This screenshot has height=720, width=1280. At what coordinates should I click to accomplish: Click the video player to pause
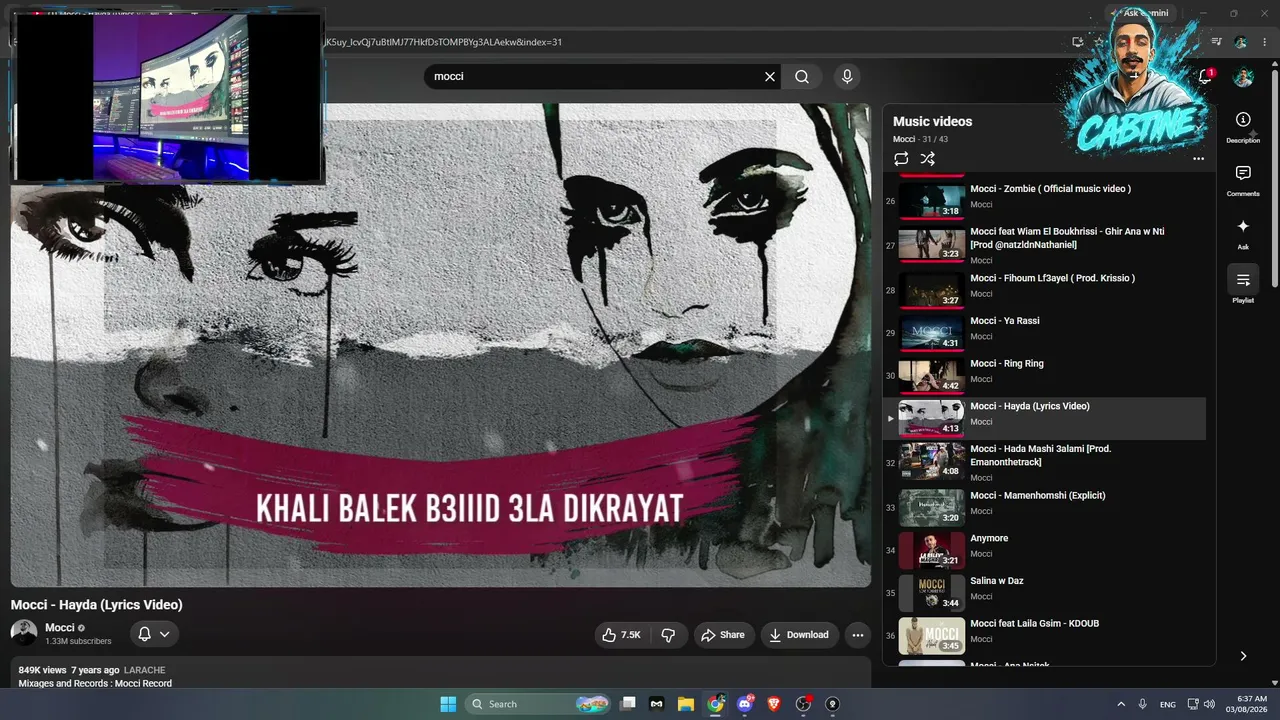click(440, 345)
